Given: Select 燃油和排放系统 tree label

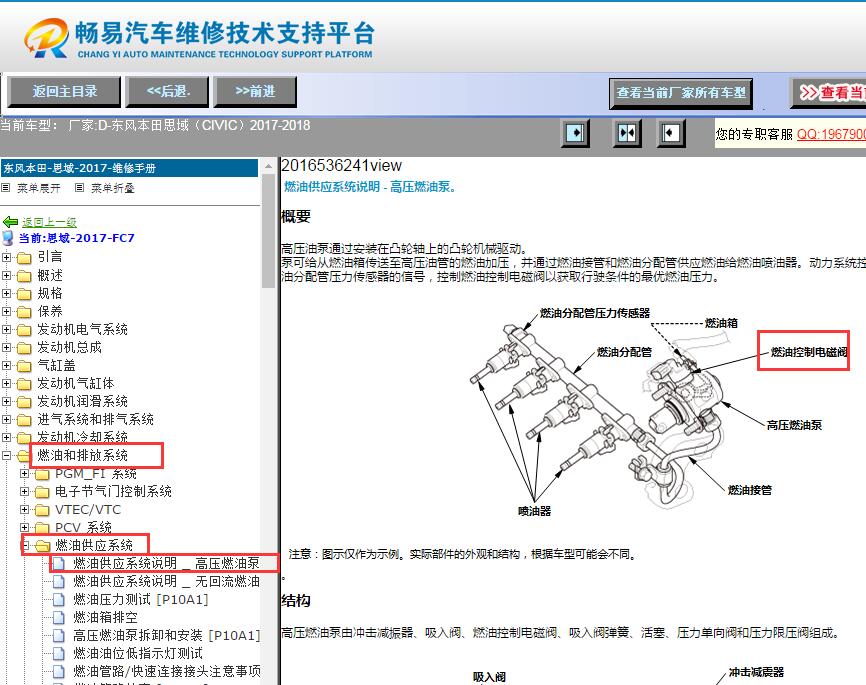Looking at the screenshot, I should tap(82, 455).
